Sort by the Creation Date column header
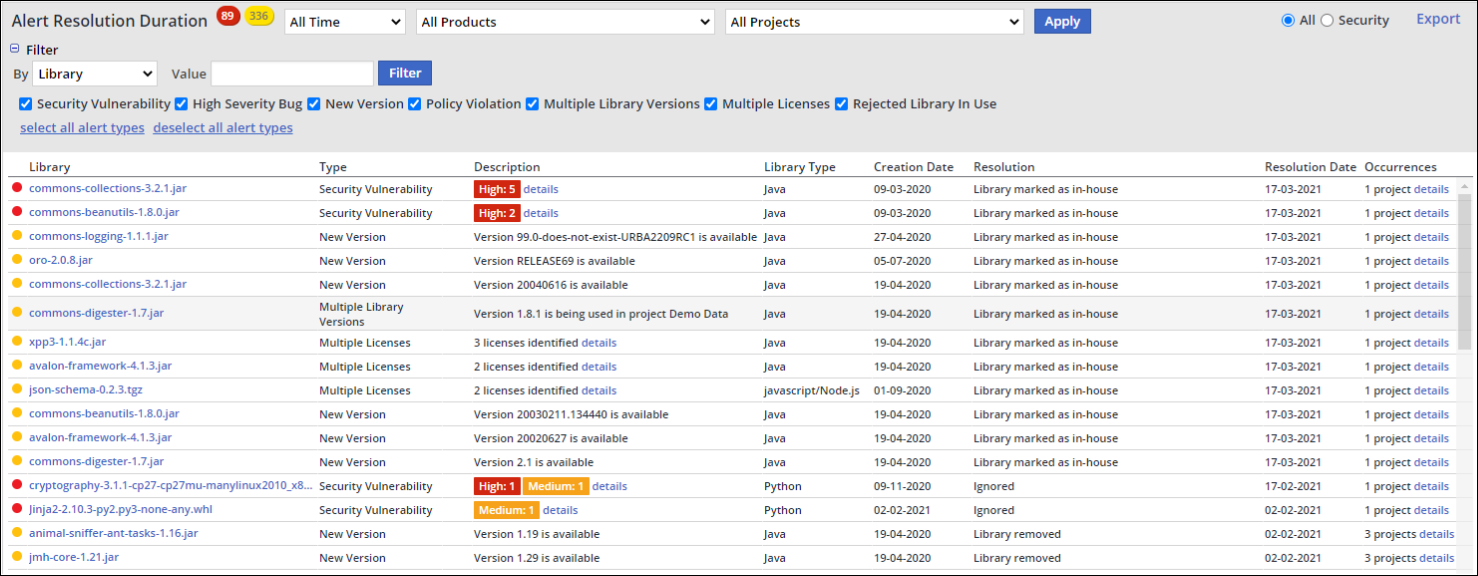The height and width of the screenshot is (576, 1478). 913,167
